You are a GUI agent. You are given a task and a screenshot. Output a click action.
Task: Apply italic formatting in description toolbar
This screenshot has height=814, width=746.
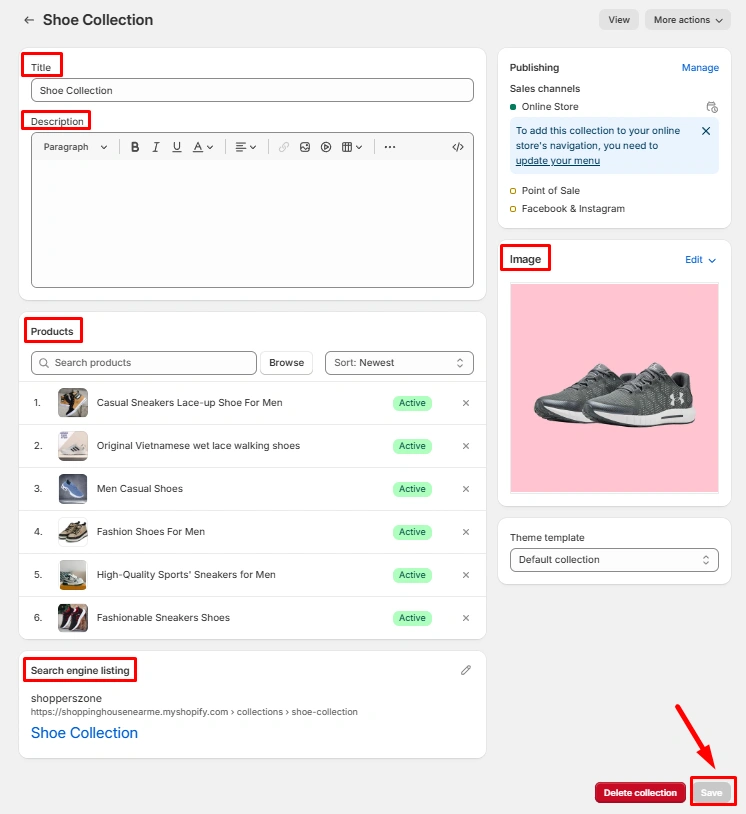click(156, 147)
